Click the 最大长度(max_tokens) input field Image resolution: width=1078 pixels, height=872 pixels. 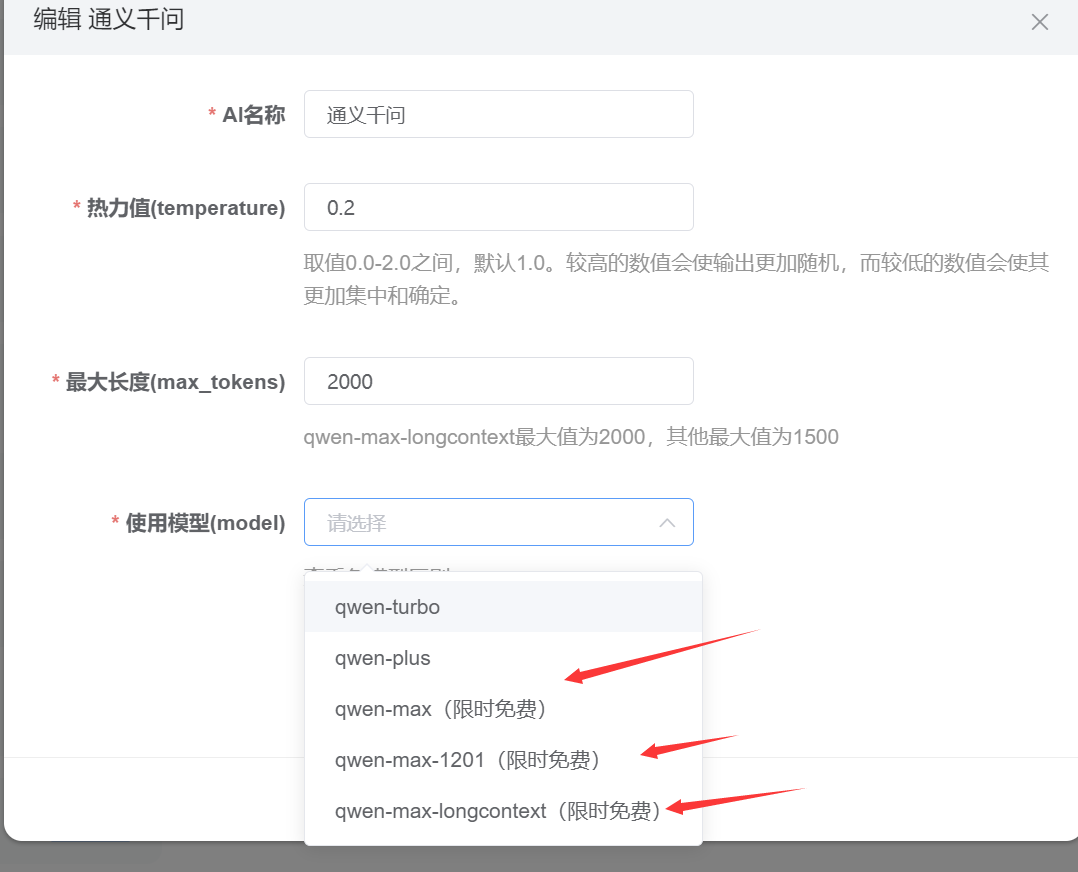[x=498, y=381]
